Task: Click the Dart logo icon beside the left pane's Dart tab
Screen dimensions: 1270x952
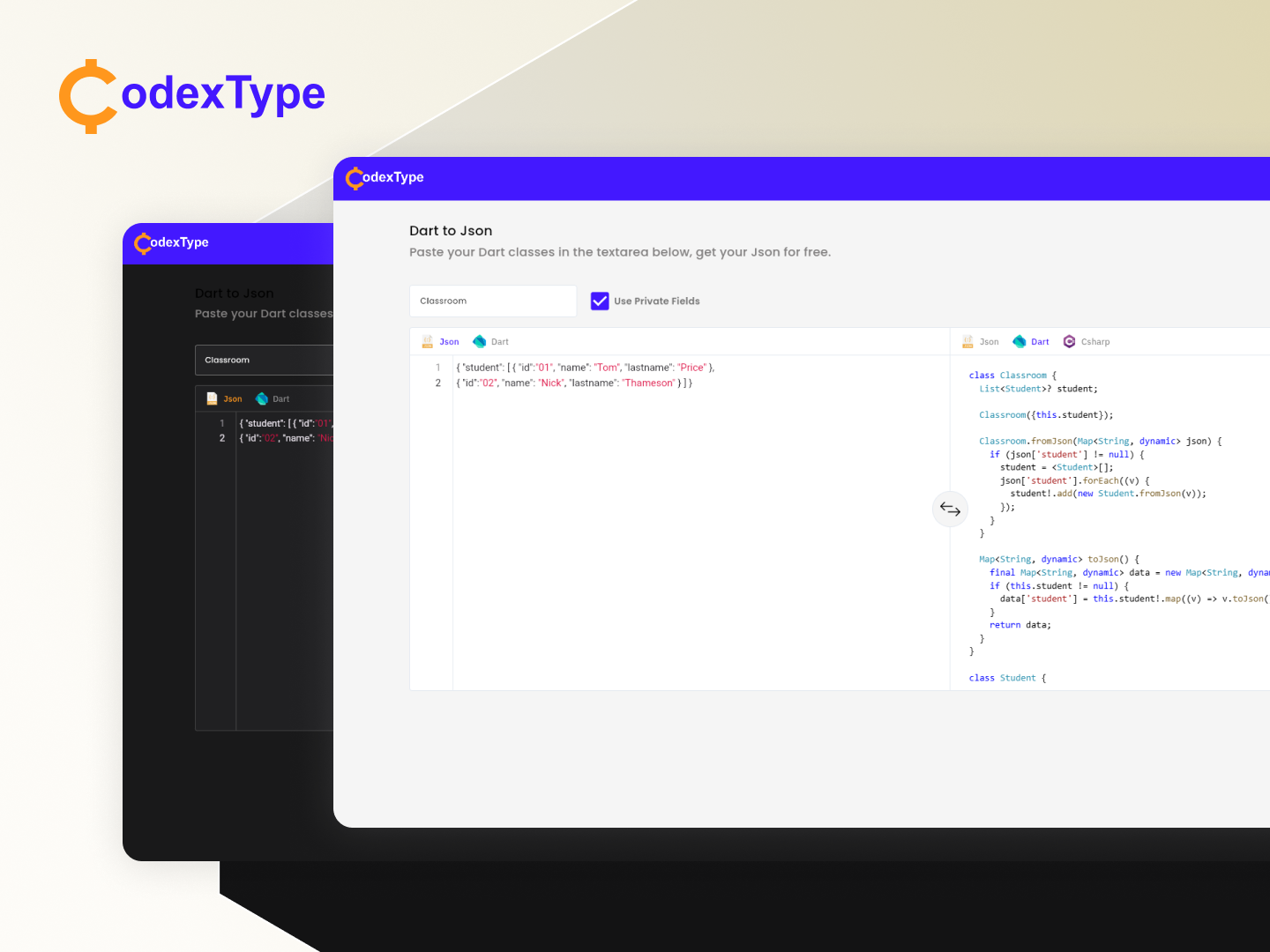Action: coord(479,341)
